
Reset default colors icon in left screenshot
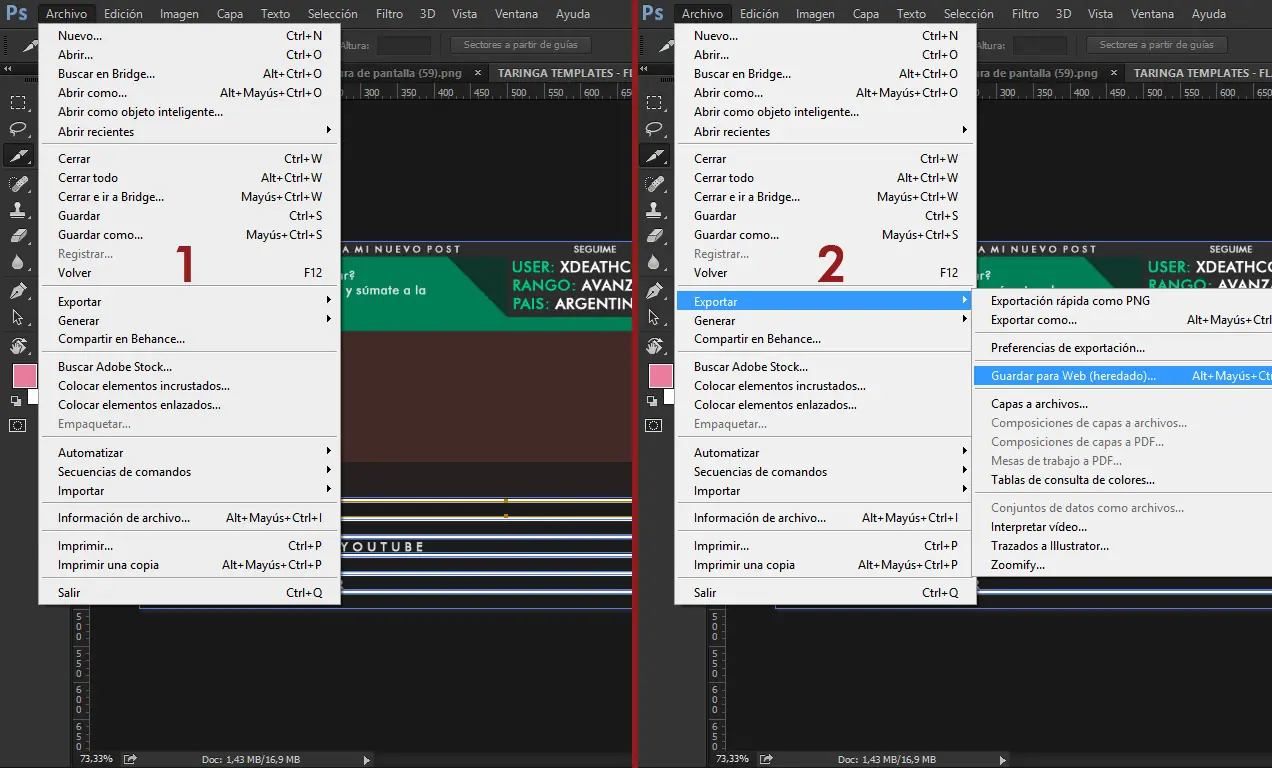(16, 400)
